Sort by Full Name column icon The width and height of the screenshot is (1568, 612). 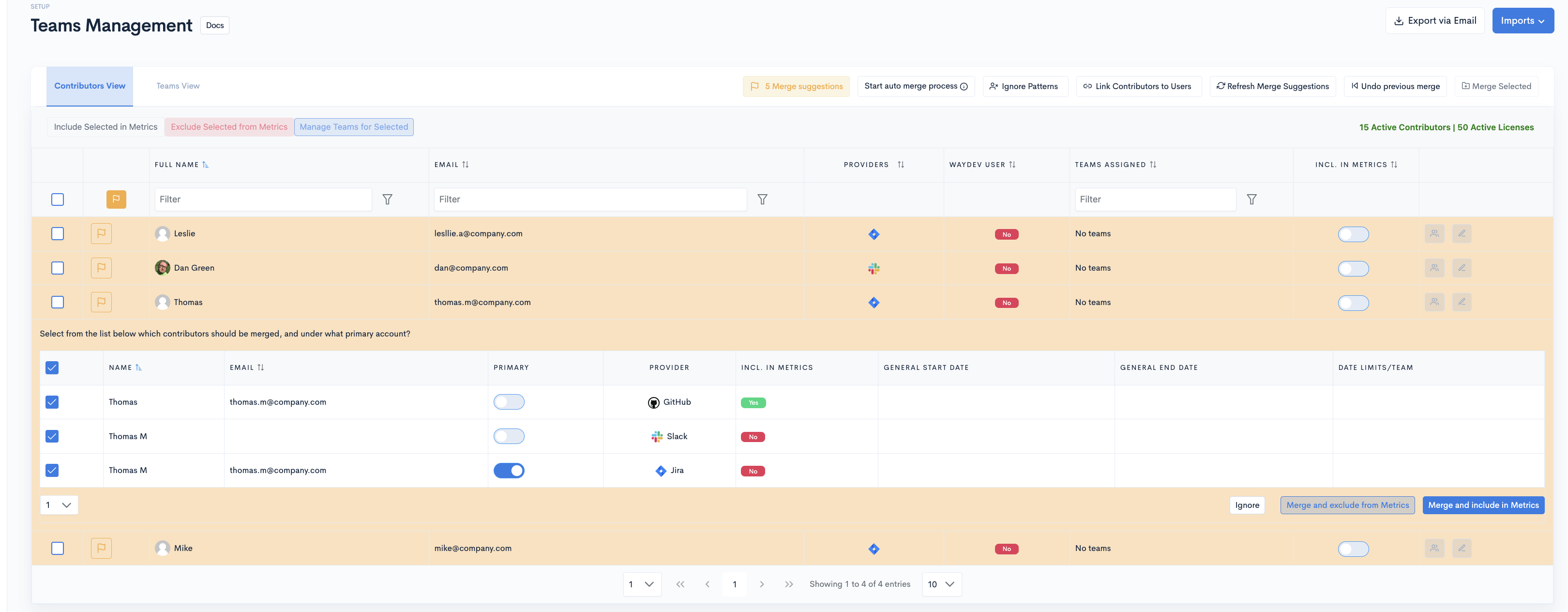[x=205, y=165]
